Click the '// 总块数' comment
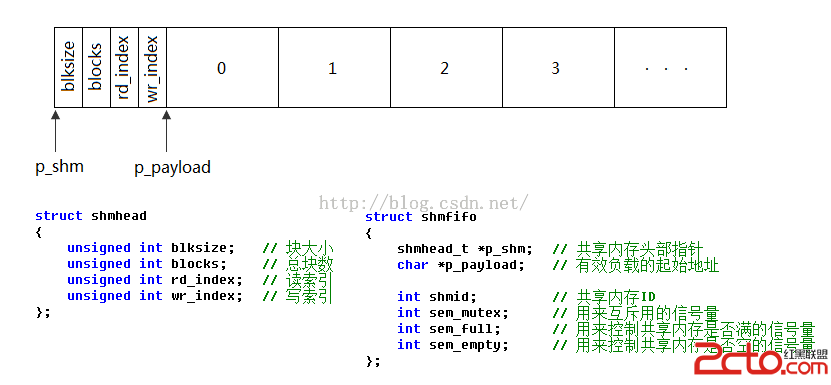Screen dimensions: 831x385 pyautogui.click(x=298, y=264)
